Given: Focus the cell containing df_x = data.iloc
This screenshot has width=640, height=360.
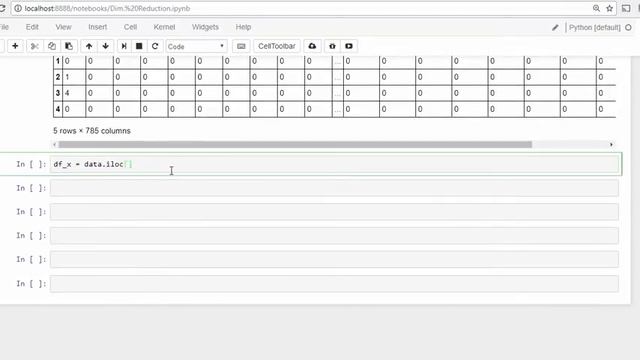Looking at the screenshot, I should (x=334, y=164).
